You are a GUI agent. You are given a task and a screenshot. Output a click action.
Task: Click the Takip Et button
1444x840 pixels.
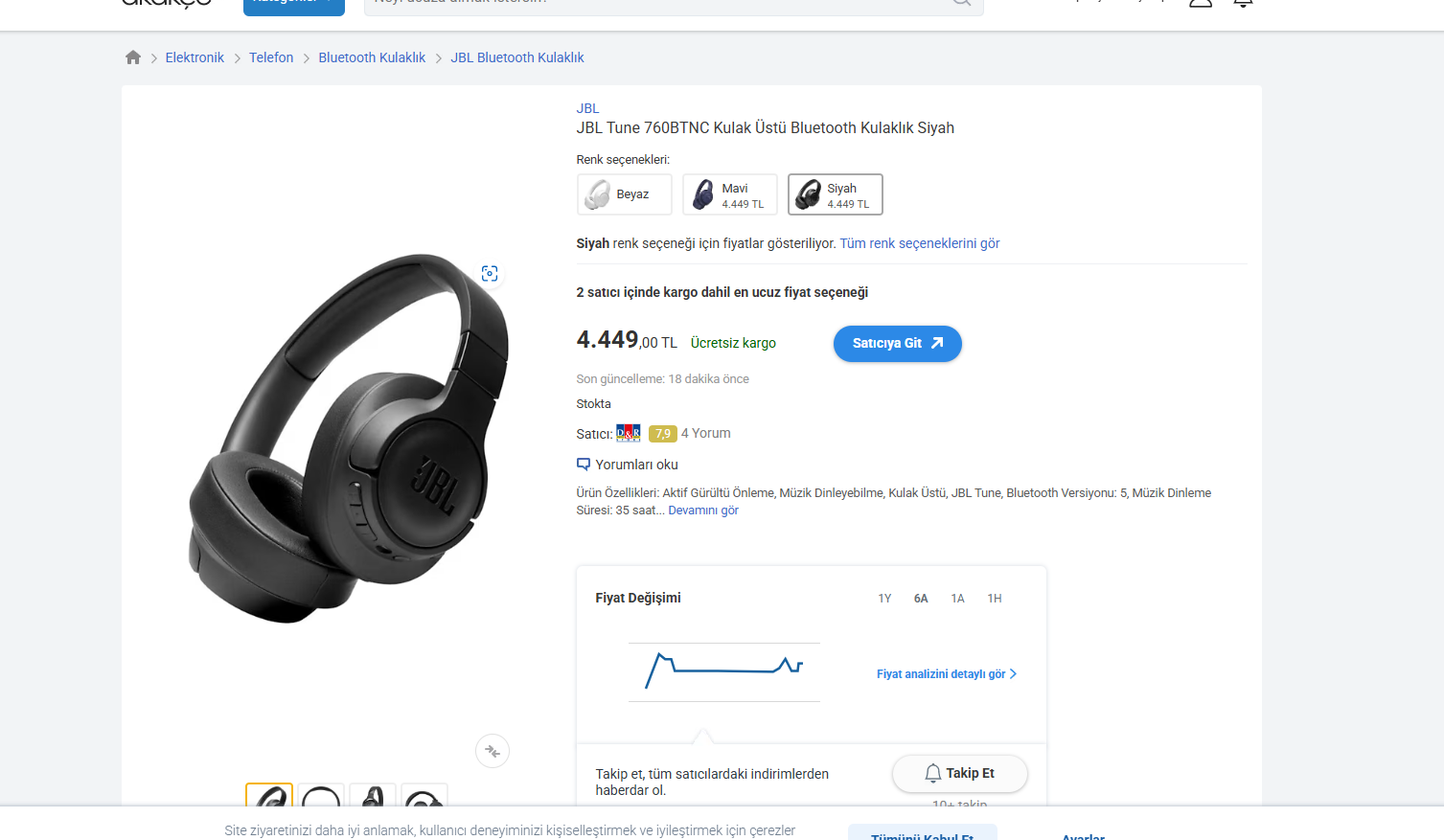(x=960, y=774)
